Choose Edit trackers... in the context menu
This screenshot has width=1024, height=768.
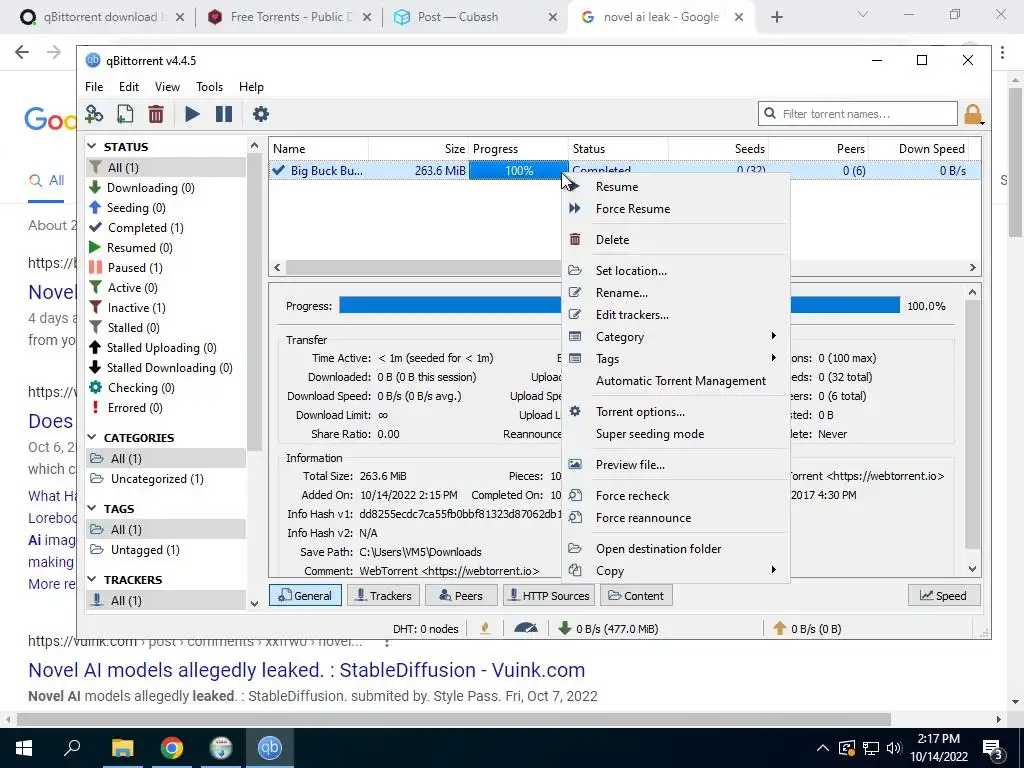[x=676, y=315]
